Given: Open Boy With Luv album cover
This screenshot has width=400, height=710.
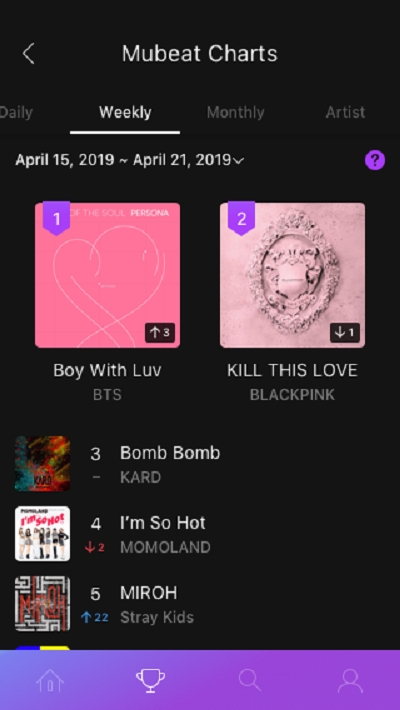Looking at the screenshot, I should coord(107,275).
